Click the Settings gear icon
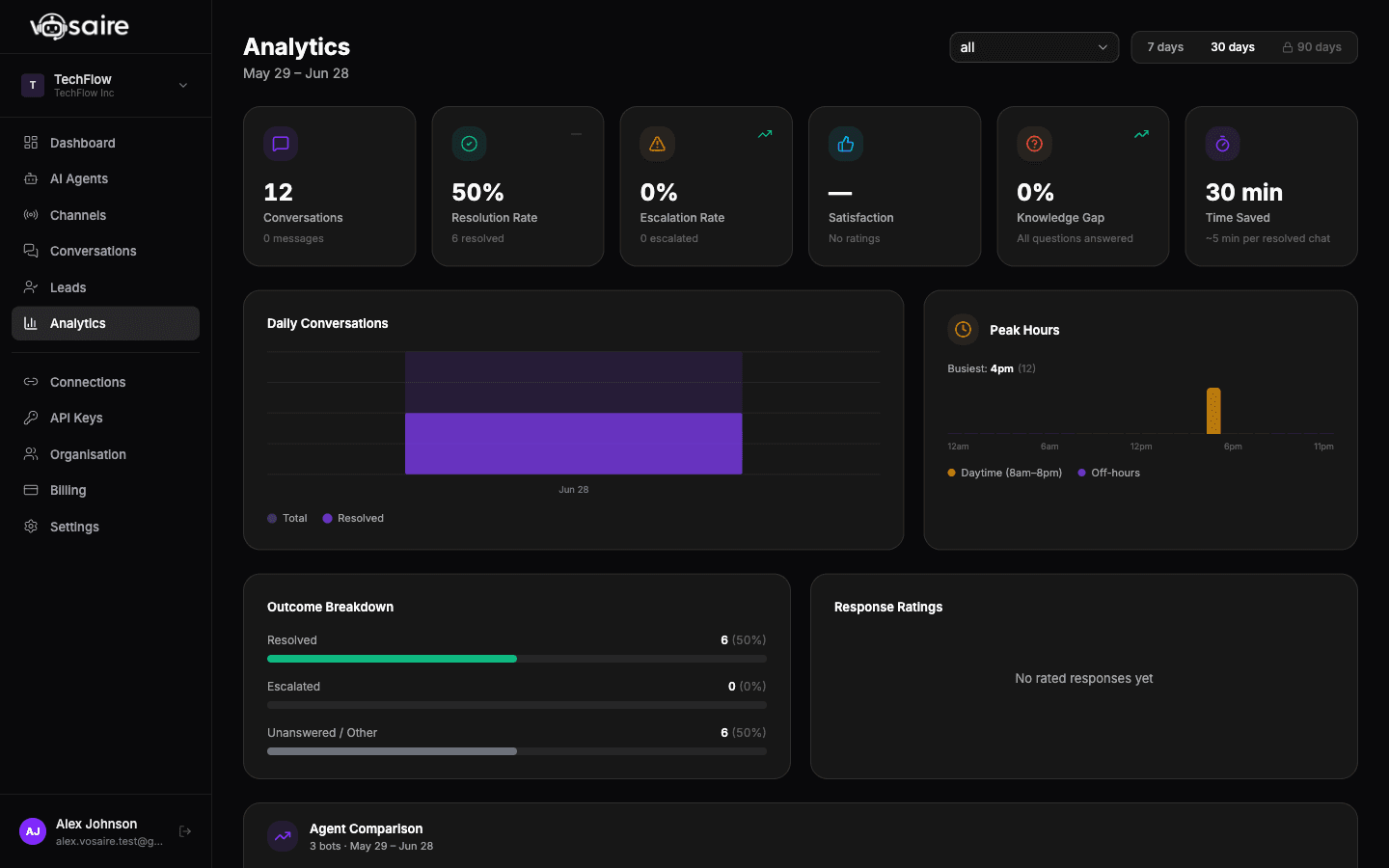1389x868 pixels. [x=31, y=527]
